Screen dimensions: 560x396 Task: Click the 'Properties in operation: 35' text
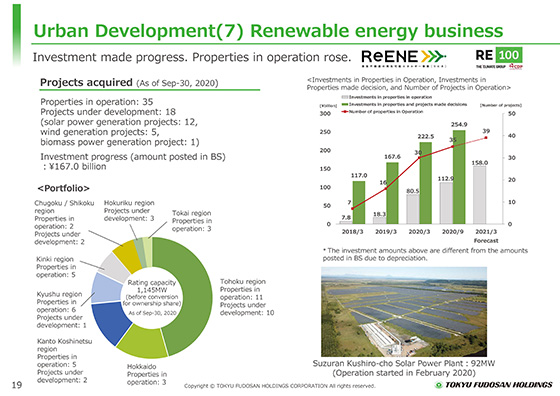[x=96, y=102]
